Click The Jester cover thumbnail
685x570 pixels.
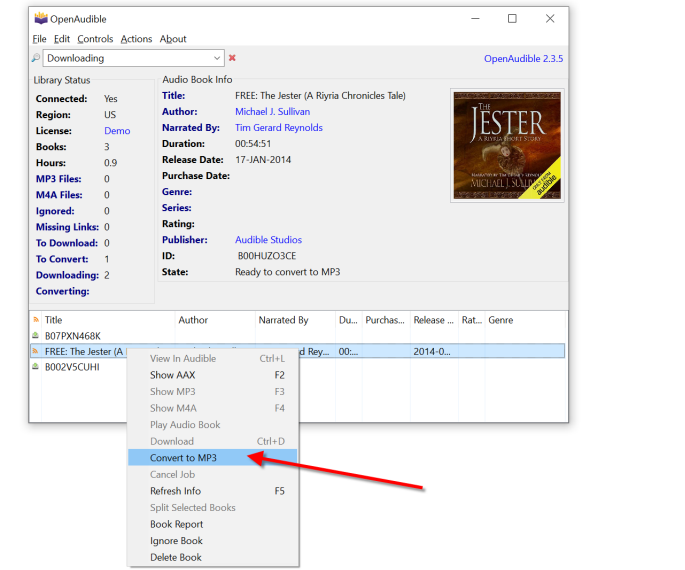coord(507,145)
